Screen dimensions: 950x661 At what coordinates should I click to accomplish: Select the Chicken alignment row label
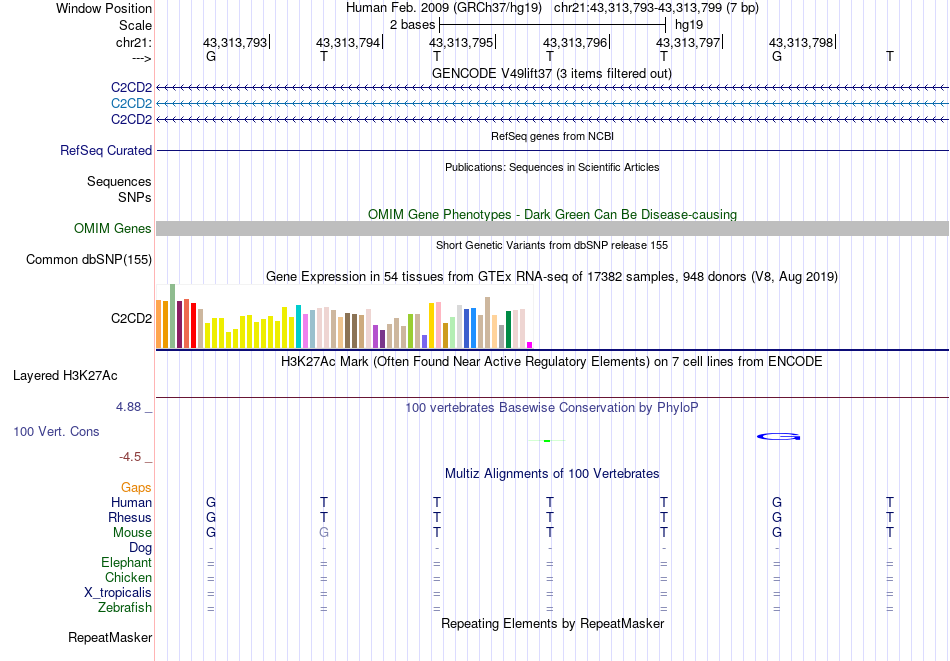pos(128,577)
